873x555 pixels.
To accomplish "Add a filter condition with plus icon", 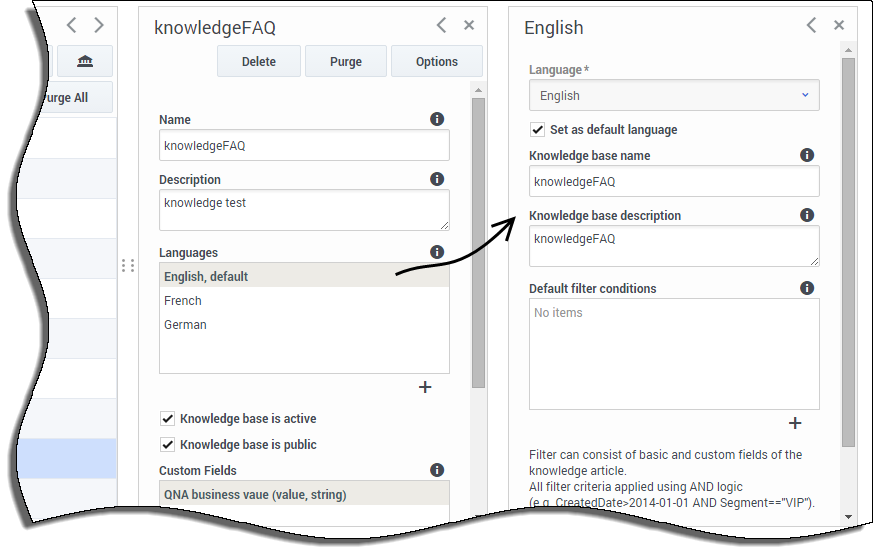I will tap(795, 424).
